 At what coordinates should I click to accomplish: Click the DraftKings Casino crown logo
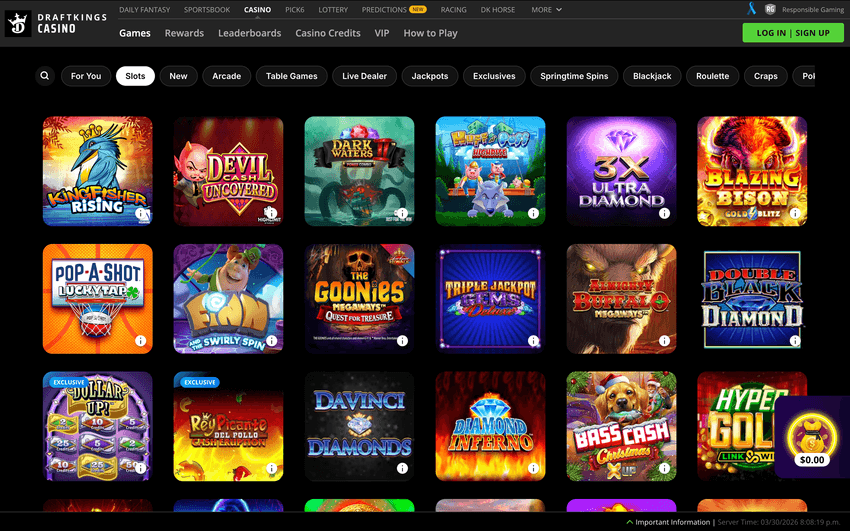pyautogui.click(x=18, y=24)
